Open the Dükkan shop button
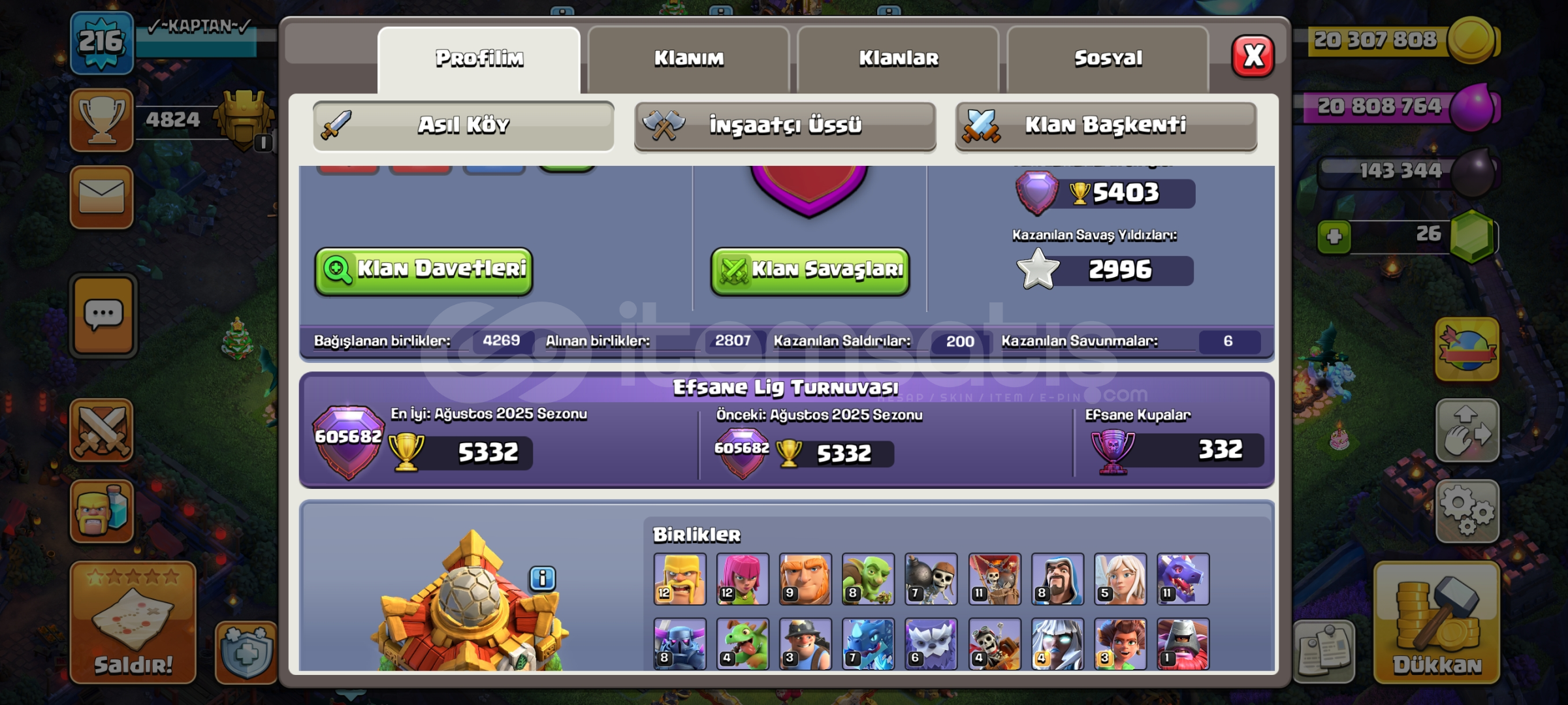This screenshot has height=705, width=1568. 1437,623
